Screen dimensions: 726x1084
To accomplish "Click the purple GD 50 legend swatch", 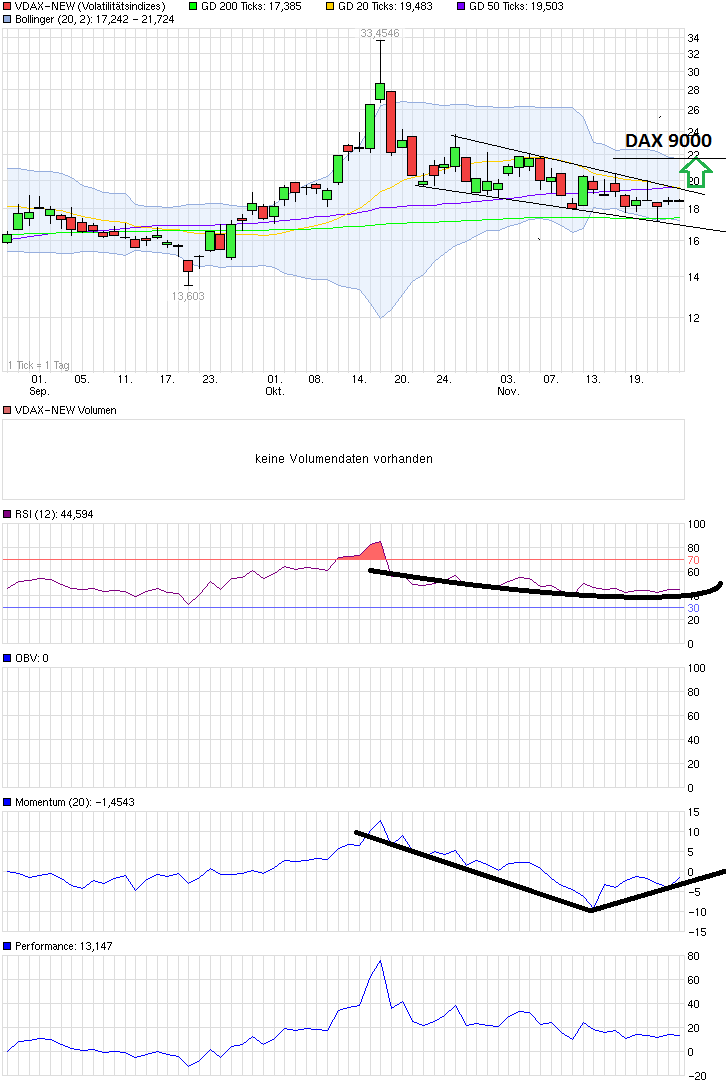I will coord(461,6).
